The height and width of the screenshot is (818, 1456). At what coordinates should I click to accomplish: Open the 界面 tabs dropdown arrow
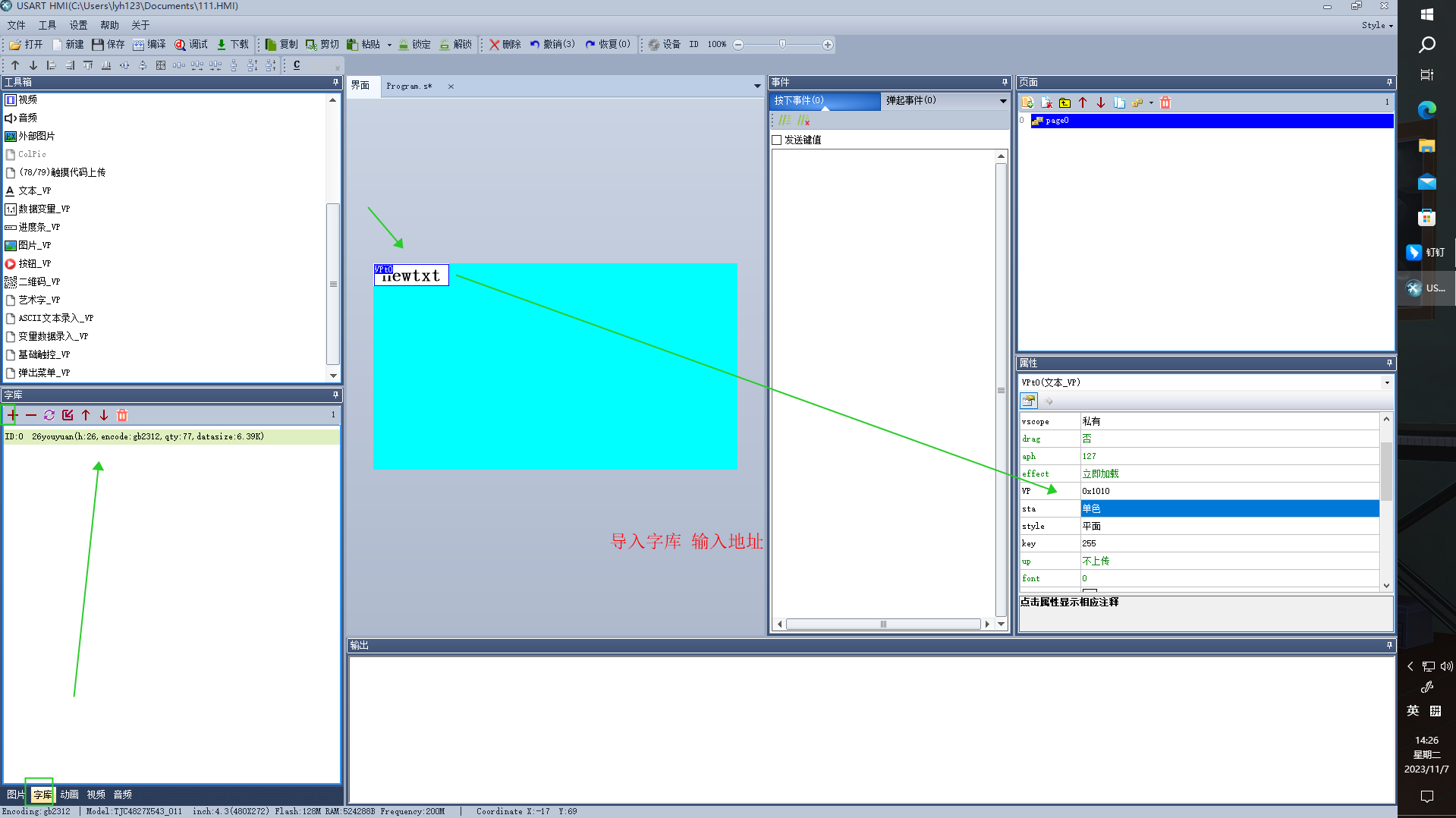click(x=757, y=87)
